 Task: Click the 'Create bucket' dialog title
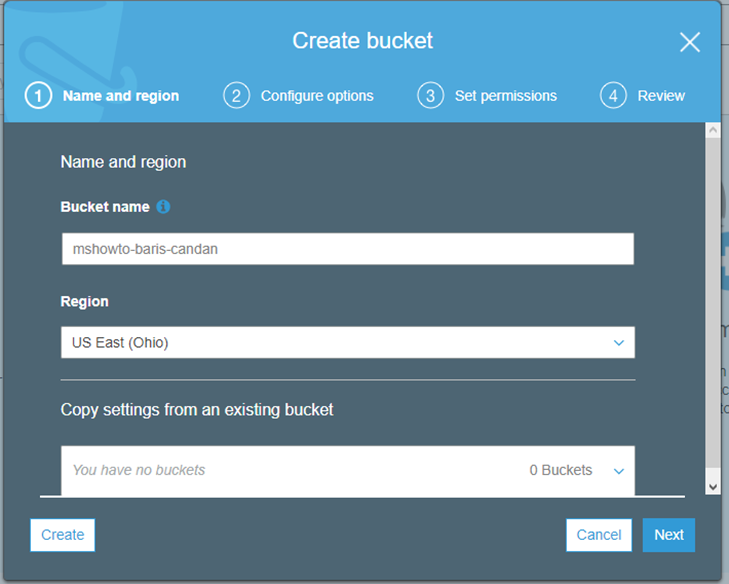pyautogui.click(x=363, y=41)
